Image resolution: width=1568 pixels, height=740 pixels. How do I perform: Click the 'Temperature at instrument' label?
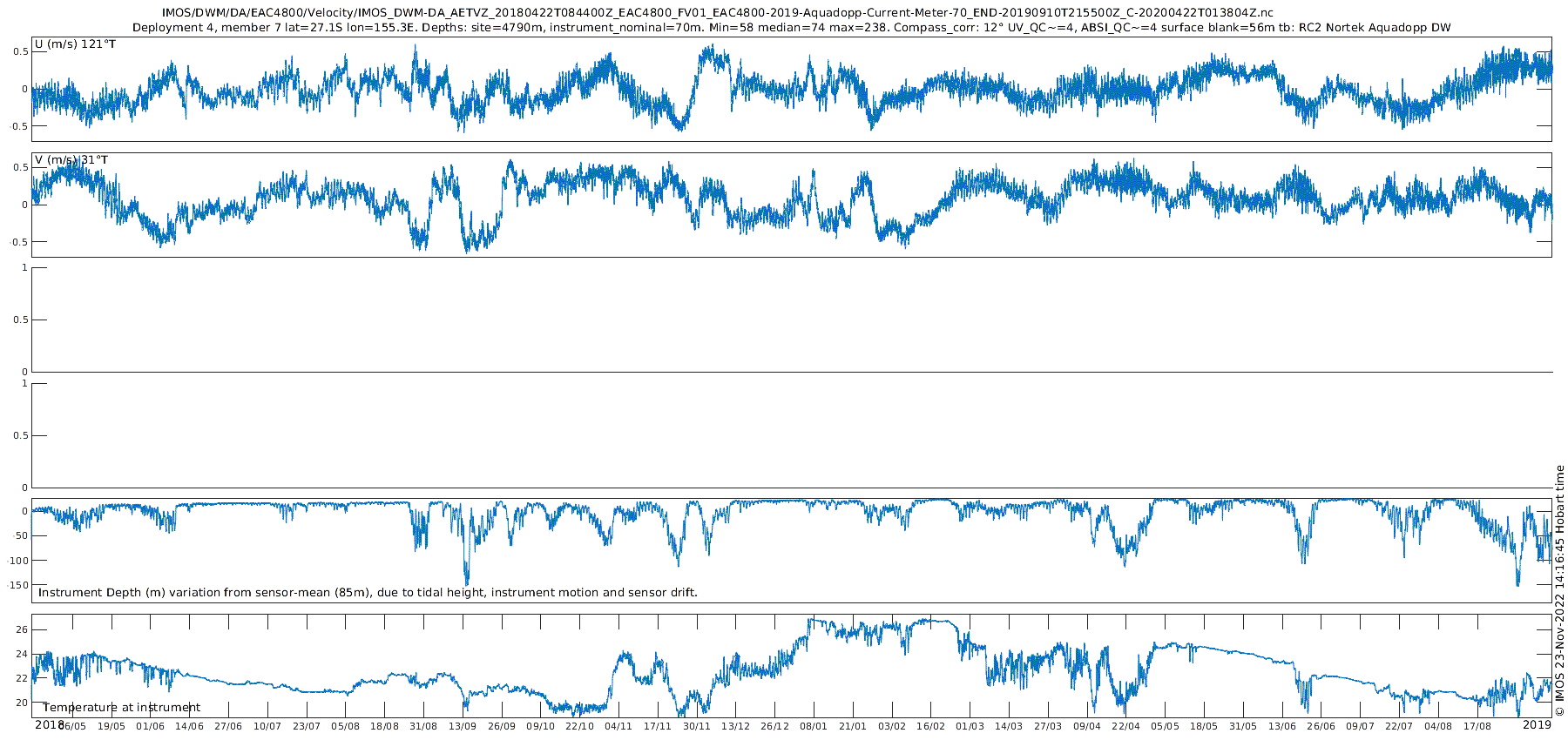pyautogui.click(x=121, y=708)
